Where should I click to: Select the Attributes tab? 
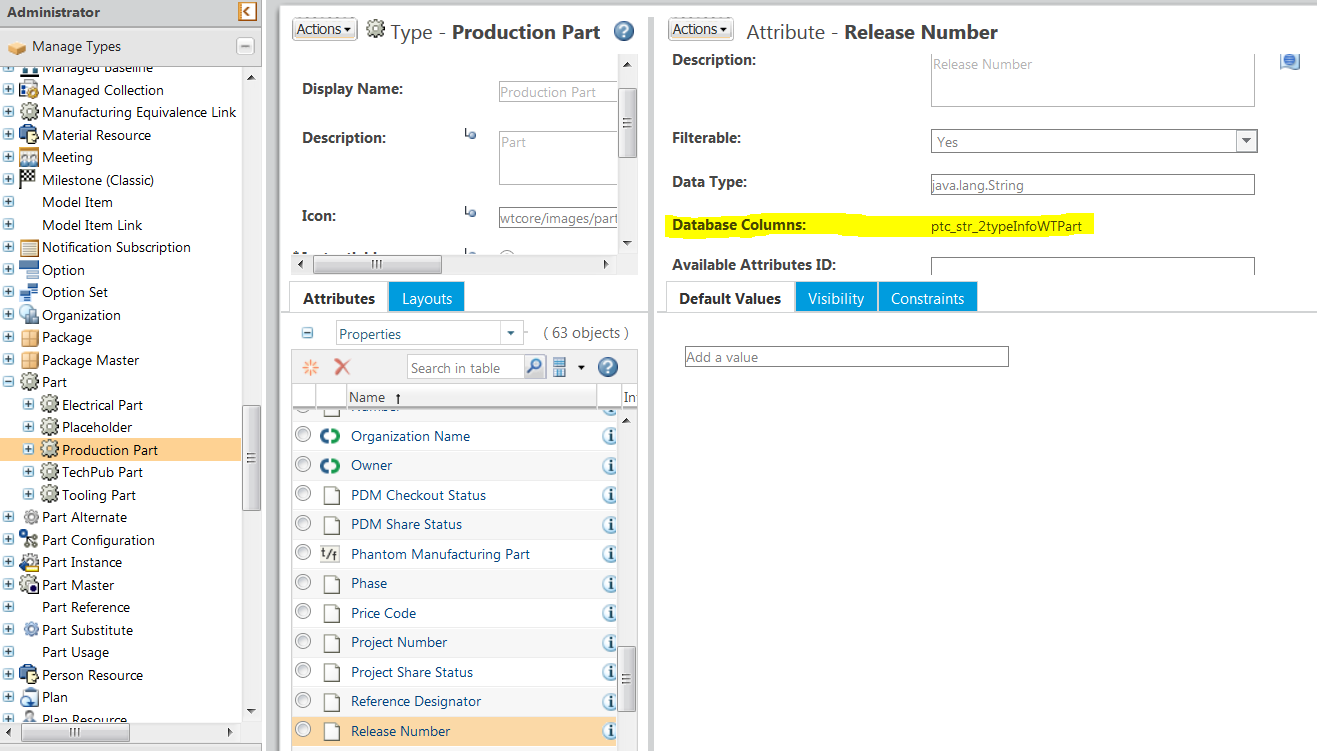click(x=339, y=298)
